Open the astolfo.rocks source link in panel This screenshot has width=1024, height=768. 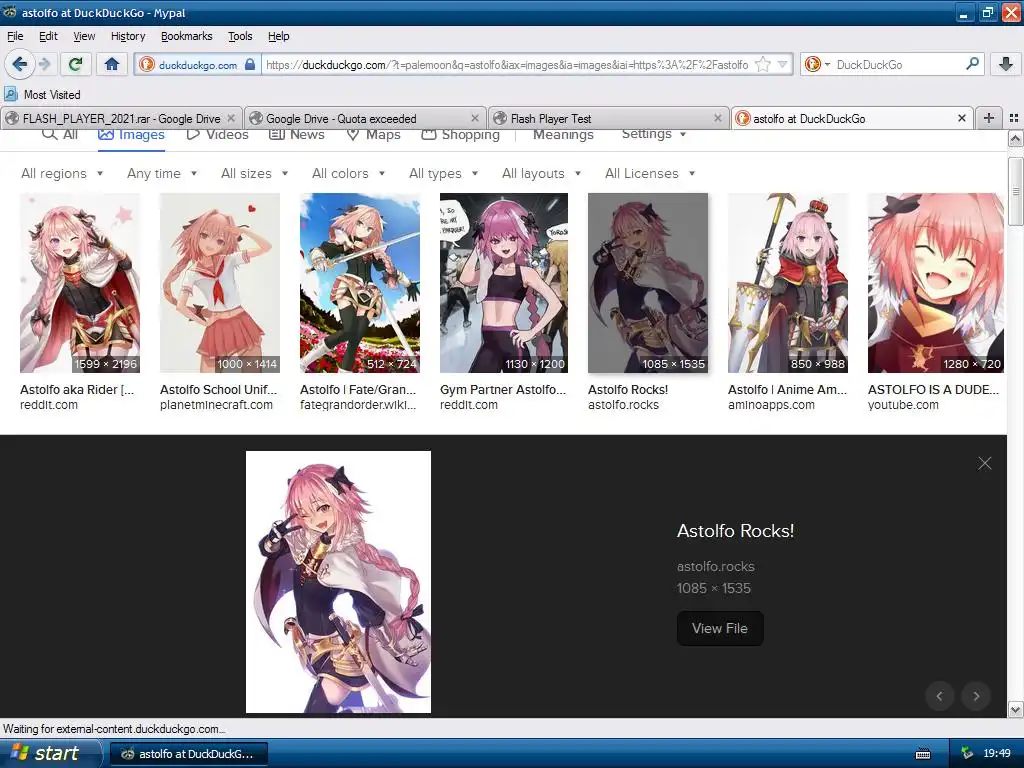[x=716, y=566]
